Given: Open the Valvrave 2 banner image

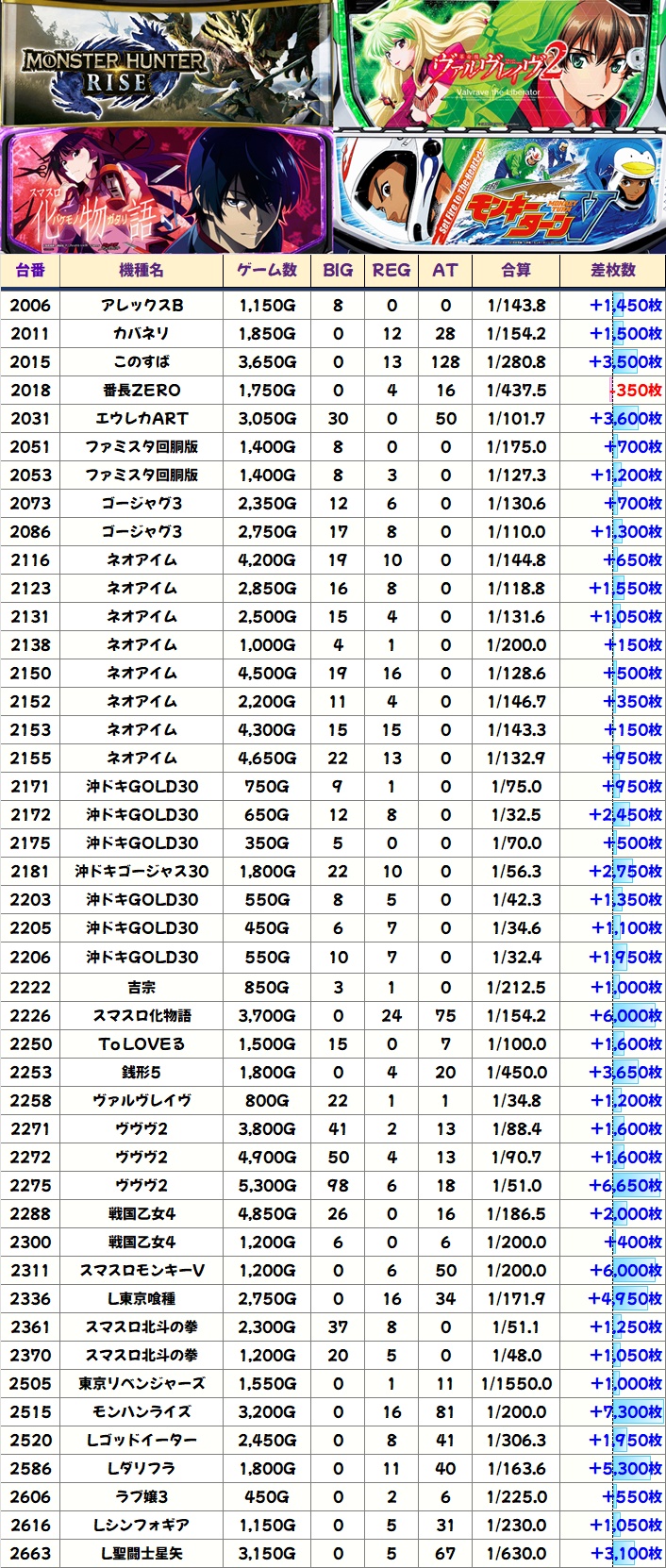Looking at the screenshot, I should point(500,64).
